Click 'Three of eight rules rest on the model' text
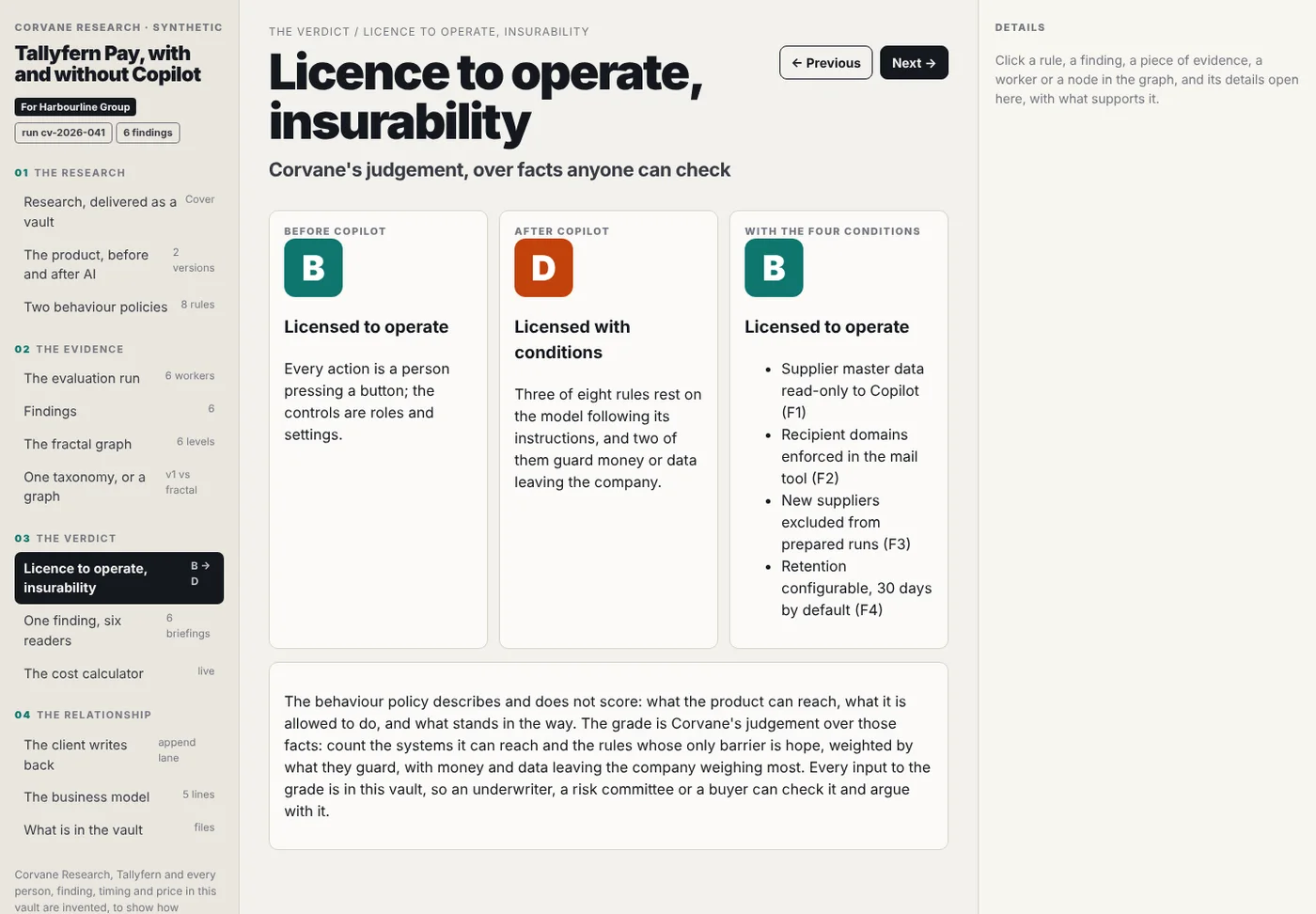This screenshot has width=1316, height=914. [608, 438]
